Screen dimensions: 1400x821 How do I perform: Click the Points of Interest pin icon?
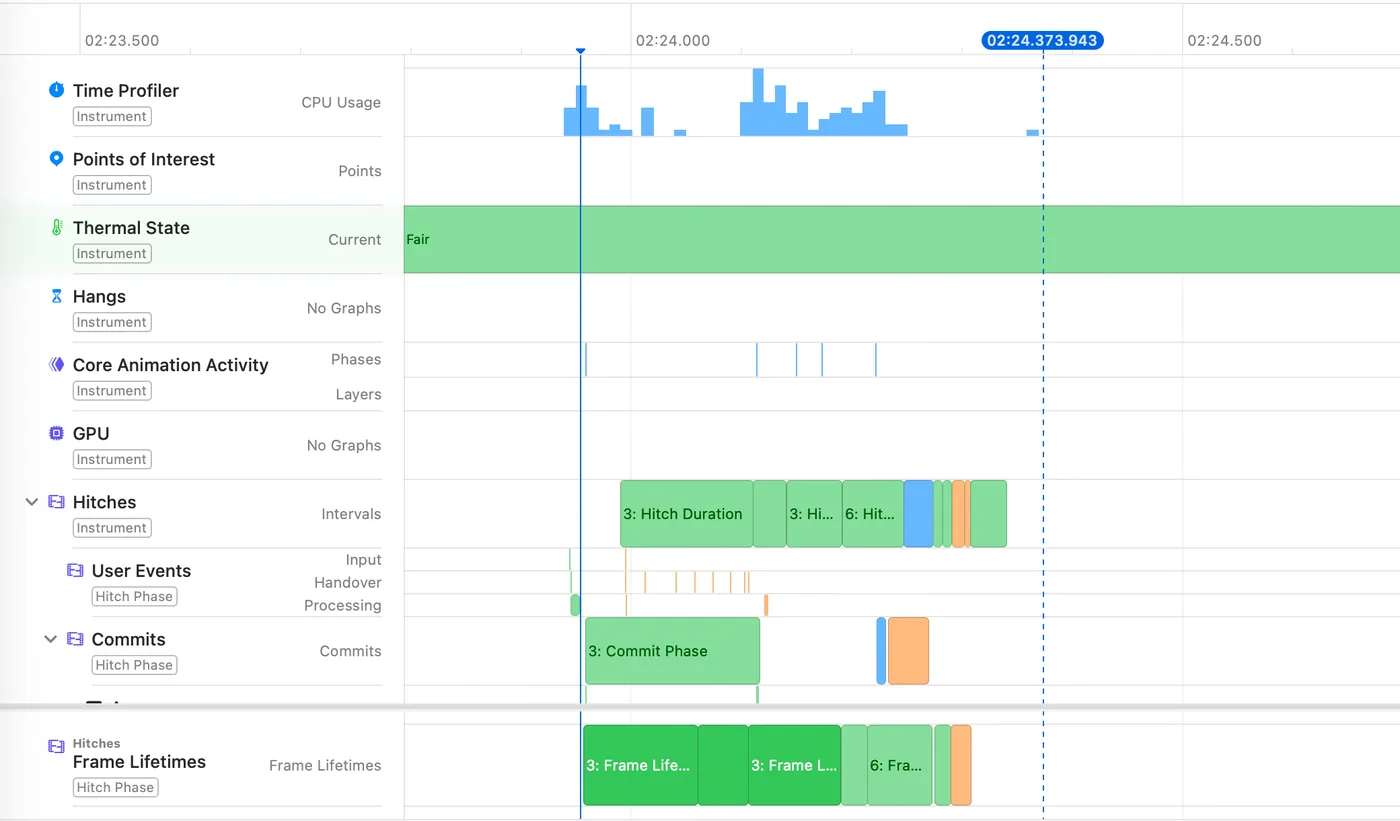[56, 159]
